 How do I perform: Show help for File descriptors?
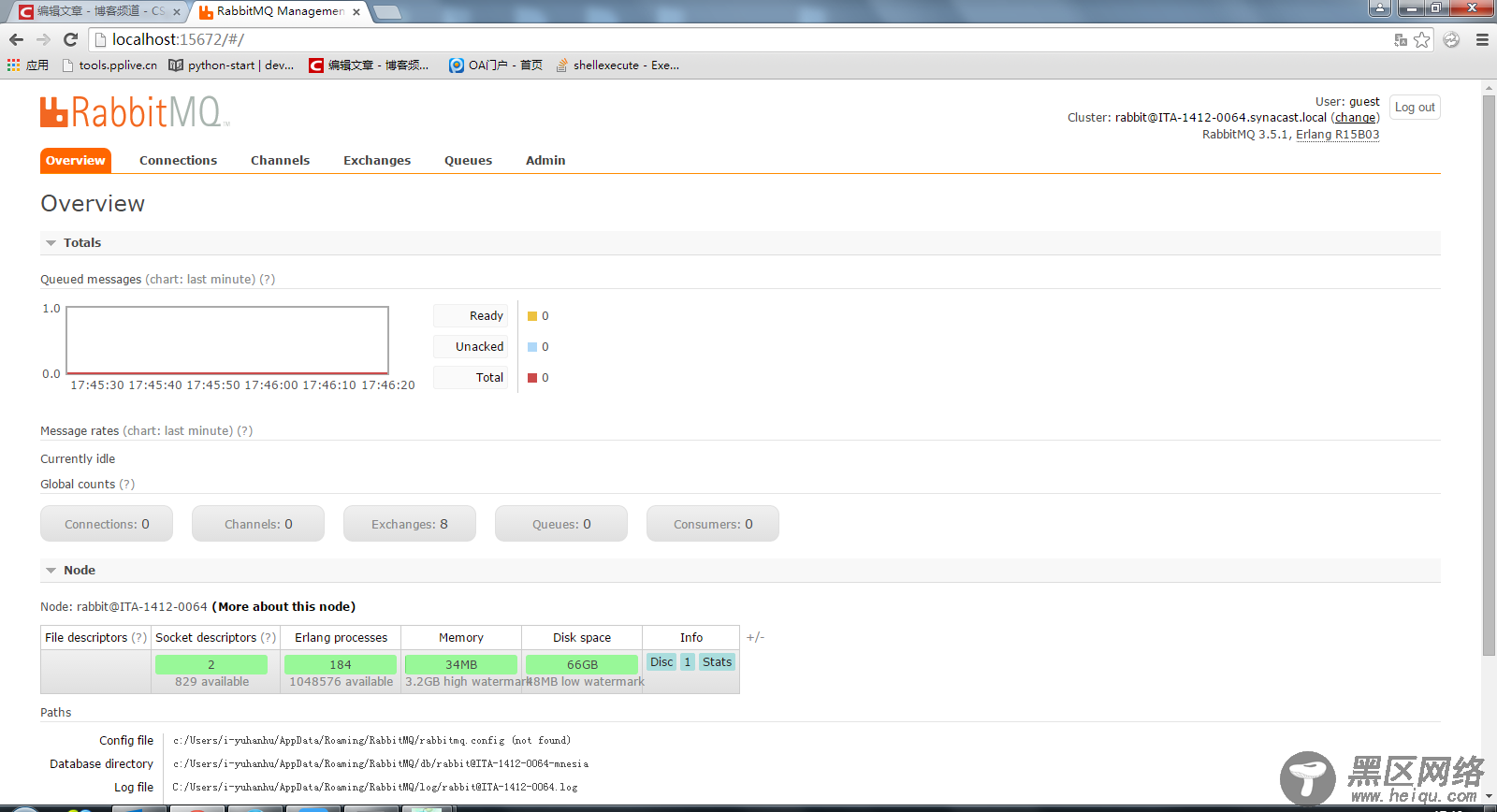(139, 637)
